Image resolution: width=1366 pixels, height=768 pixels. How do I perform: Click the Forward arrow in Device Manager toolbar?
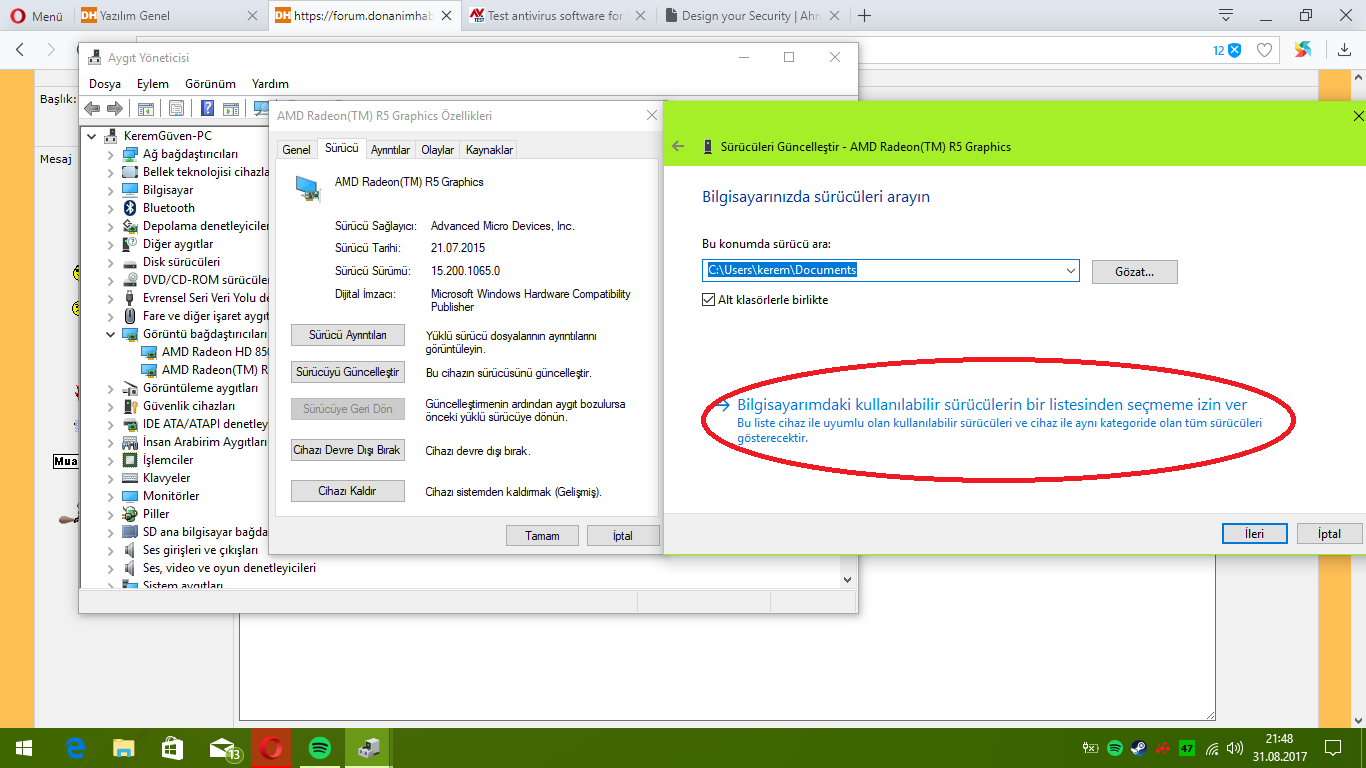(115, 108)
